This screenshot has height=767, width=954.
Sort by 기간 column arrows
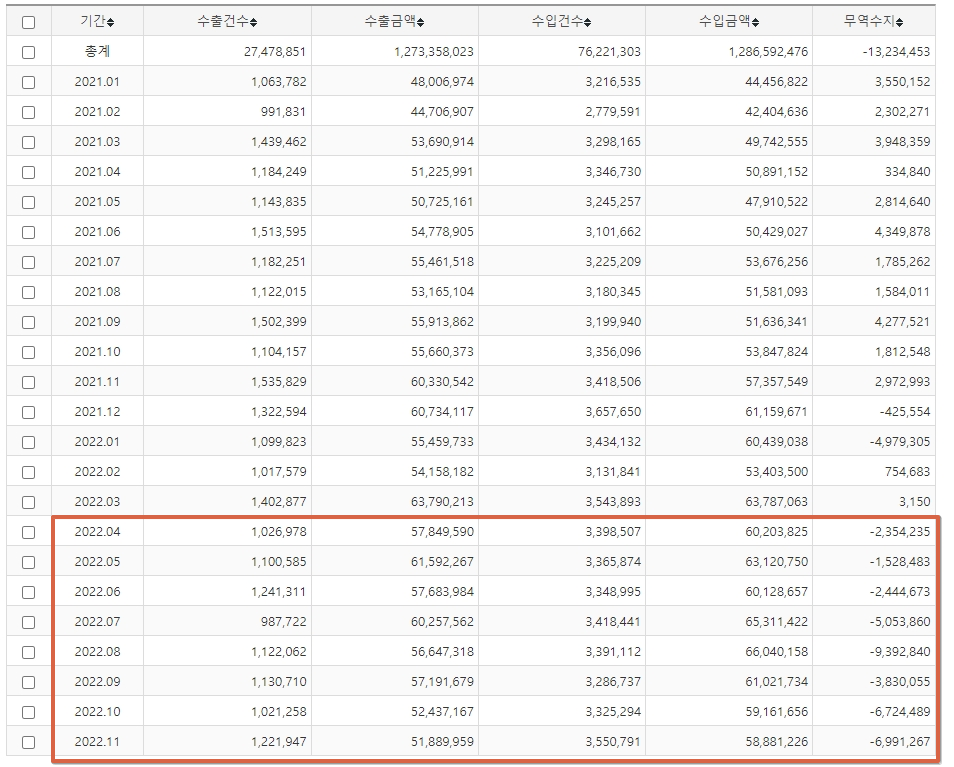click(111, 23)
